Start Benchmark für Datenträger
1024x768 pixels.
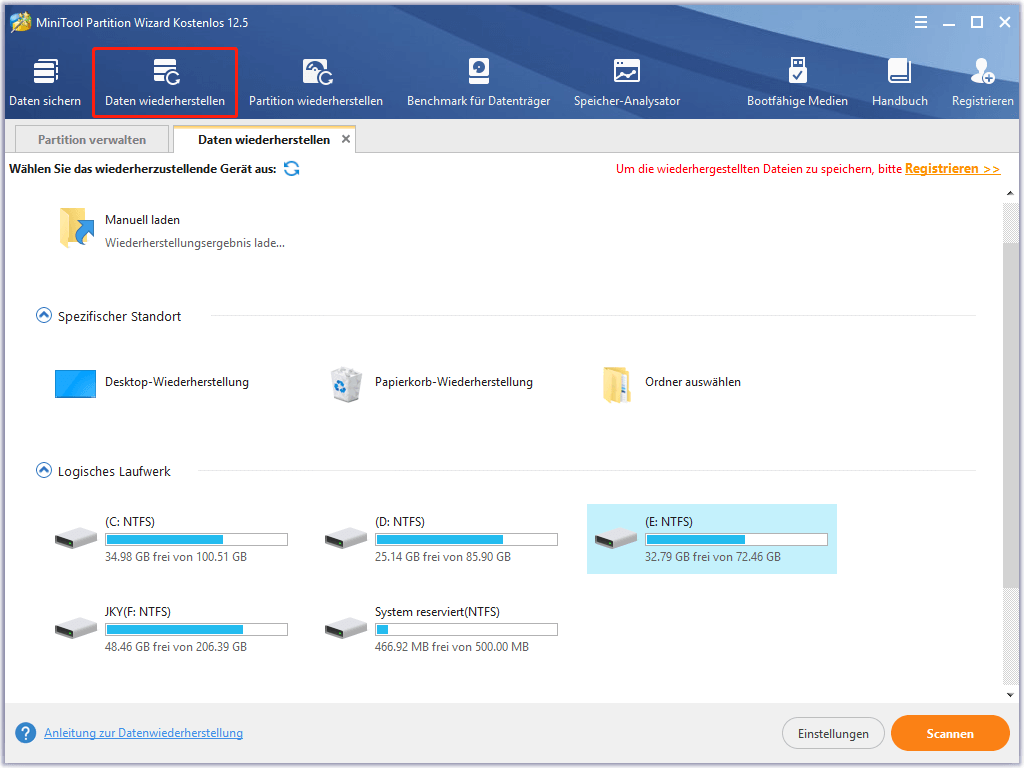tap(478, 82)
